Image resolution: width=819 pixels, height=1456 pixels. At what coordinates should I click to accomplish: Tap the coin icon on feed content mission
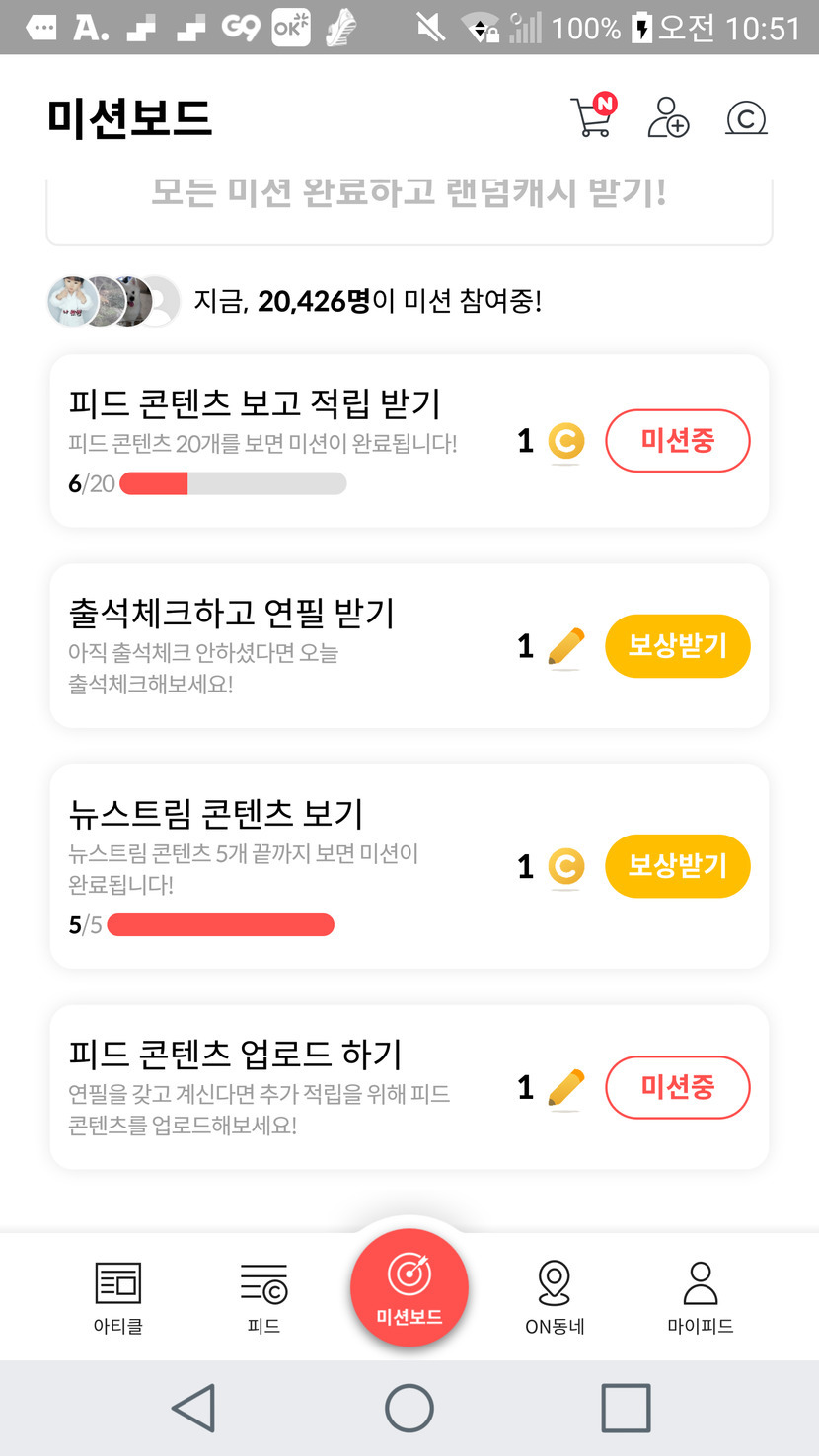(x=565, y=441)
